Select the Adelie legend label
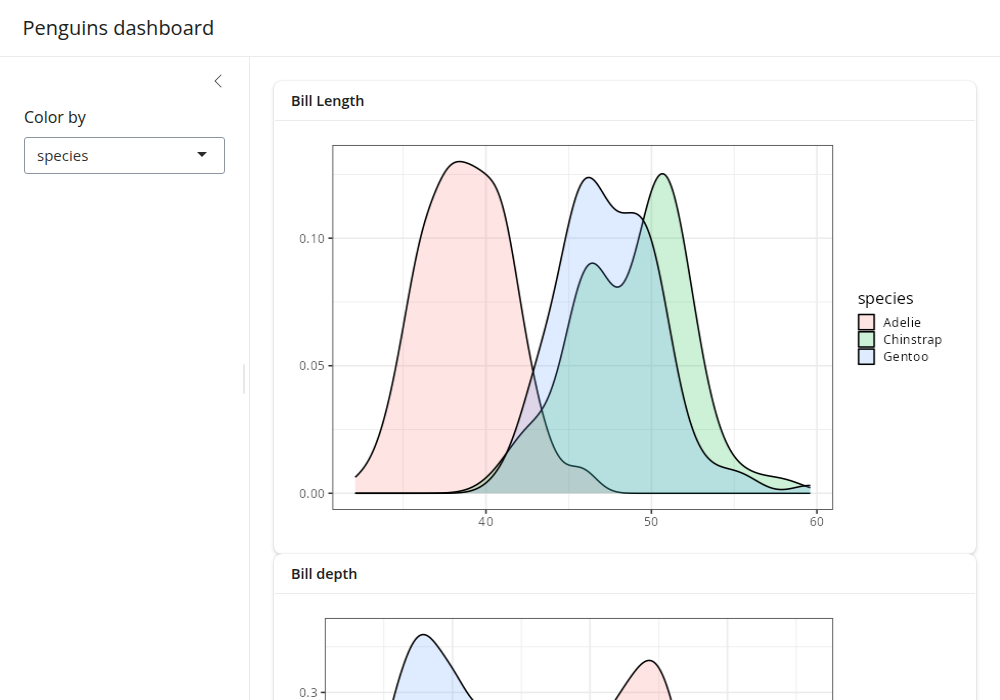This screenshot has width=1000, height=700. click(x=901, y=322)
